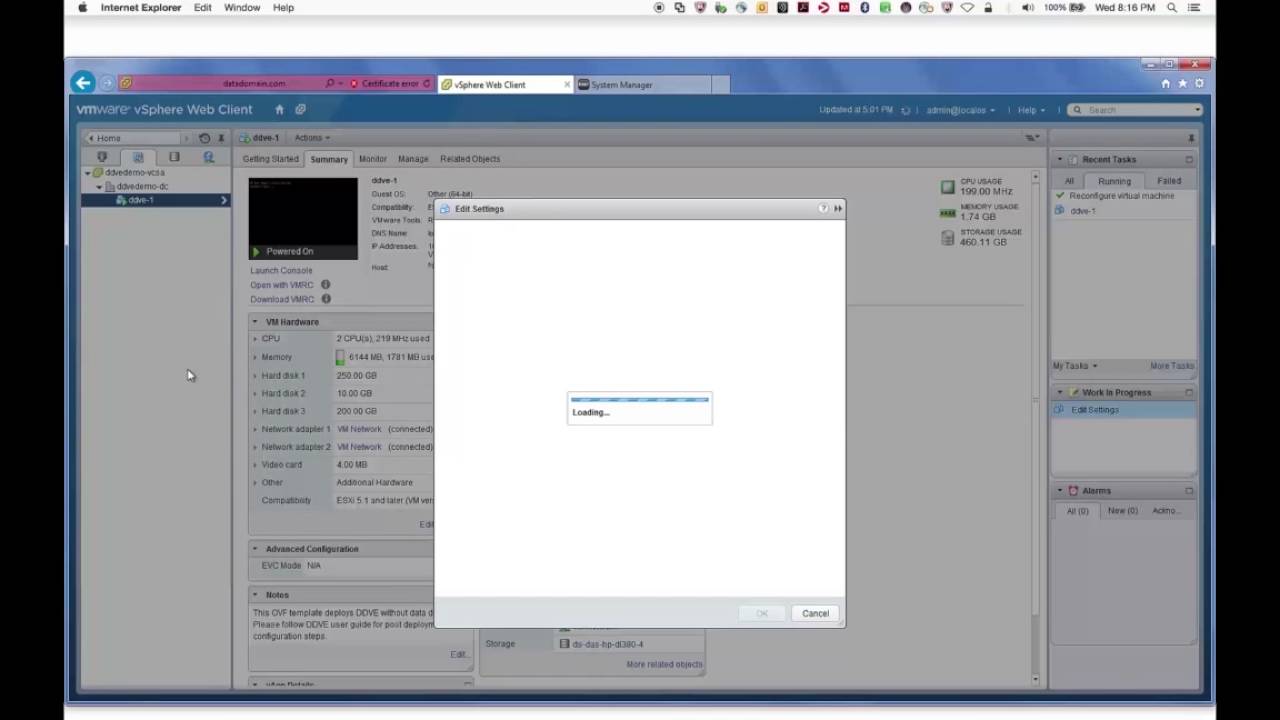The image size is (1280, 720).
Task: Collapse the Advanced Configuration section
Action: [255, 549]
